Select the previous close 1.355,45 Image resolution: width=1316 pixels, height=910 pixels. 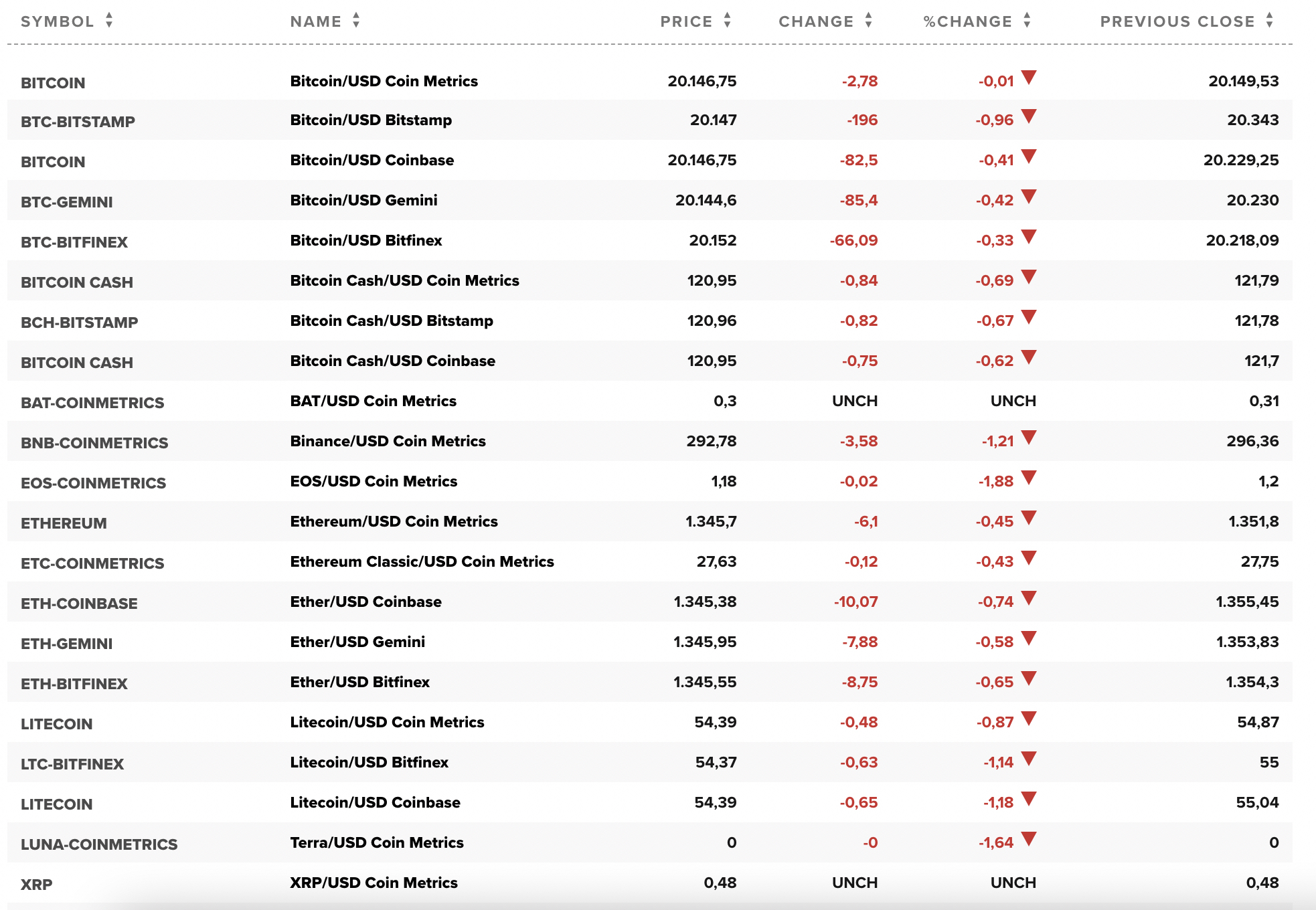[1247, 602]
